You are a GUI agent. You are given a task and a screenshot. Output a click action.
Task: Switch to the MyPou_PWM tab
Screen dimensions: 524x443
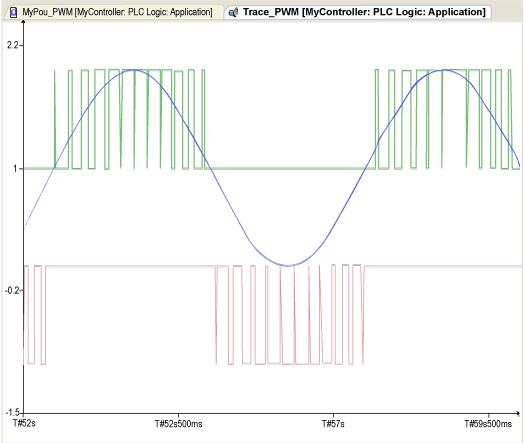(113, 12)
